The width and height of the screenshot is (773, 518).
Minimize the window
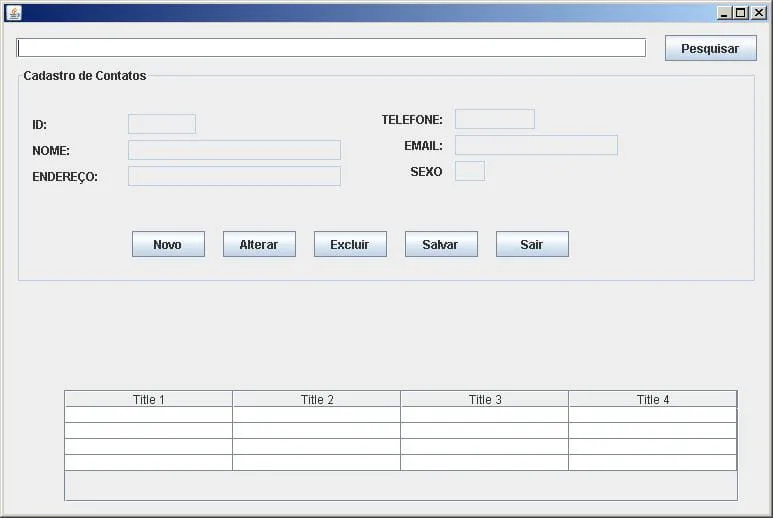[724, 13]
